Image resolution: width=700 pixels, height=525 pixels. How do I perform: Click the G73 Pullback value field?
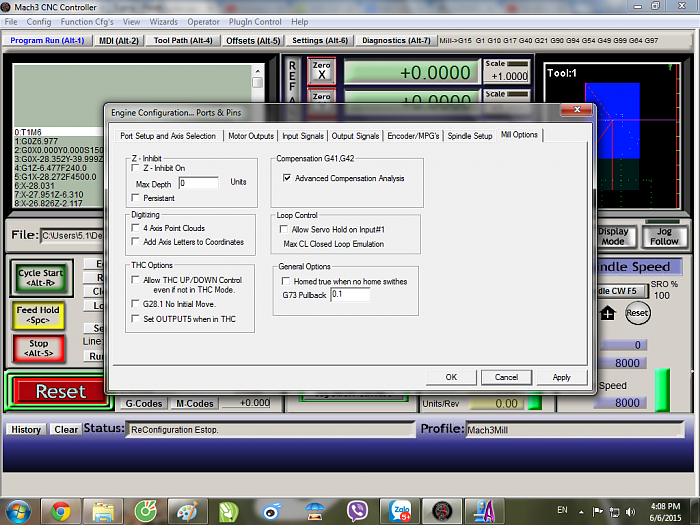[350, 294]
